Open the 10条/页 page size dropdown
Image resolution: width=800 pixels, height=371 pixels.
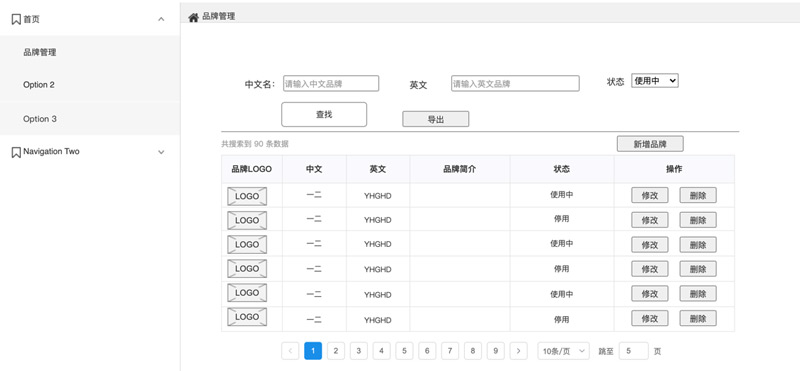coord(563,351)
